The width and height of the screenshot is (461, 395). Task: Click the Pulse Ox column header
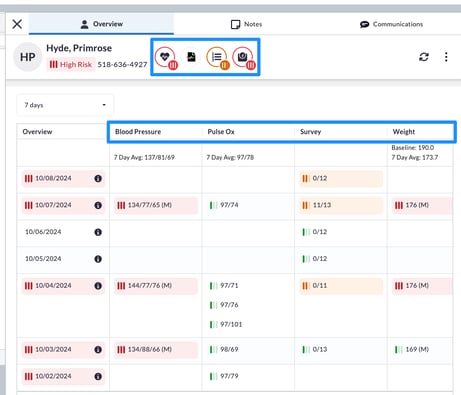coord(221,132)
